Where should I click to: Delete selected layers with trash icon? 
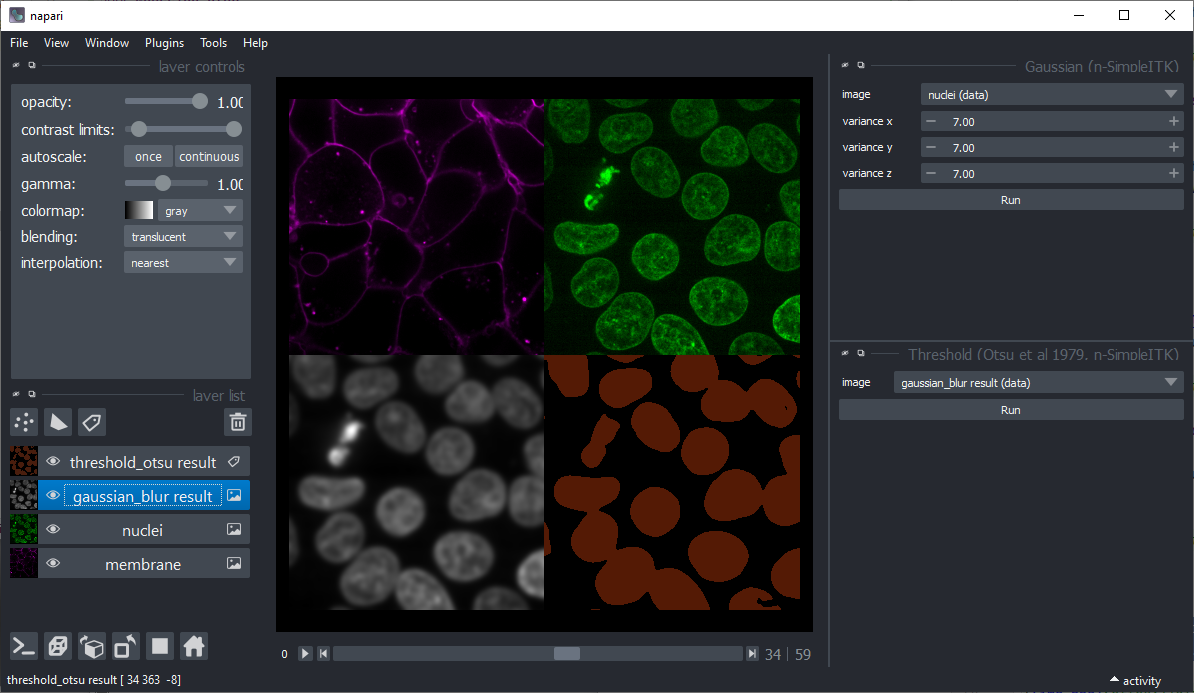[x=238, y=422]
